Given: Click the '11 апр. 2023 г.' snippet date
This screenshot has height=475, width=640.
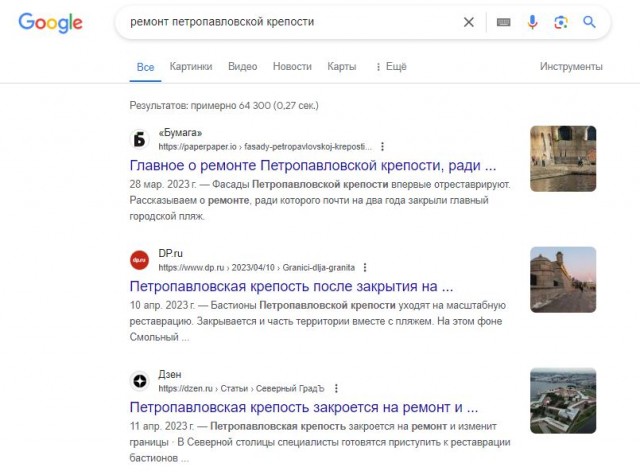Looking at the screenshot, I should [162, 426].
